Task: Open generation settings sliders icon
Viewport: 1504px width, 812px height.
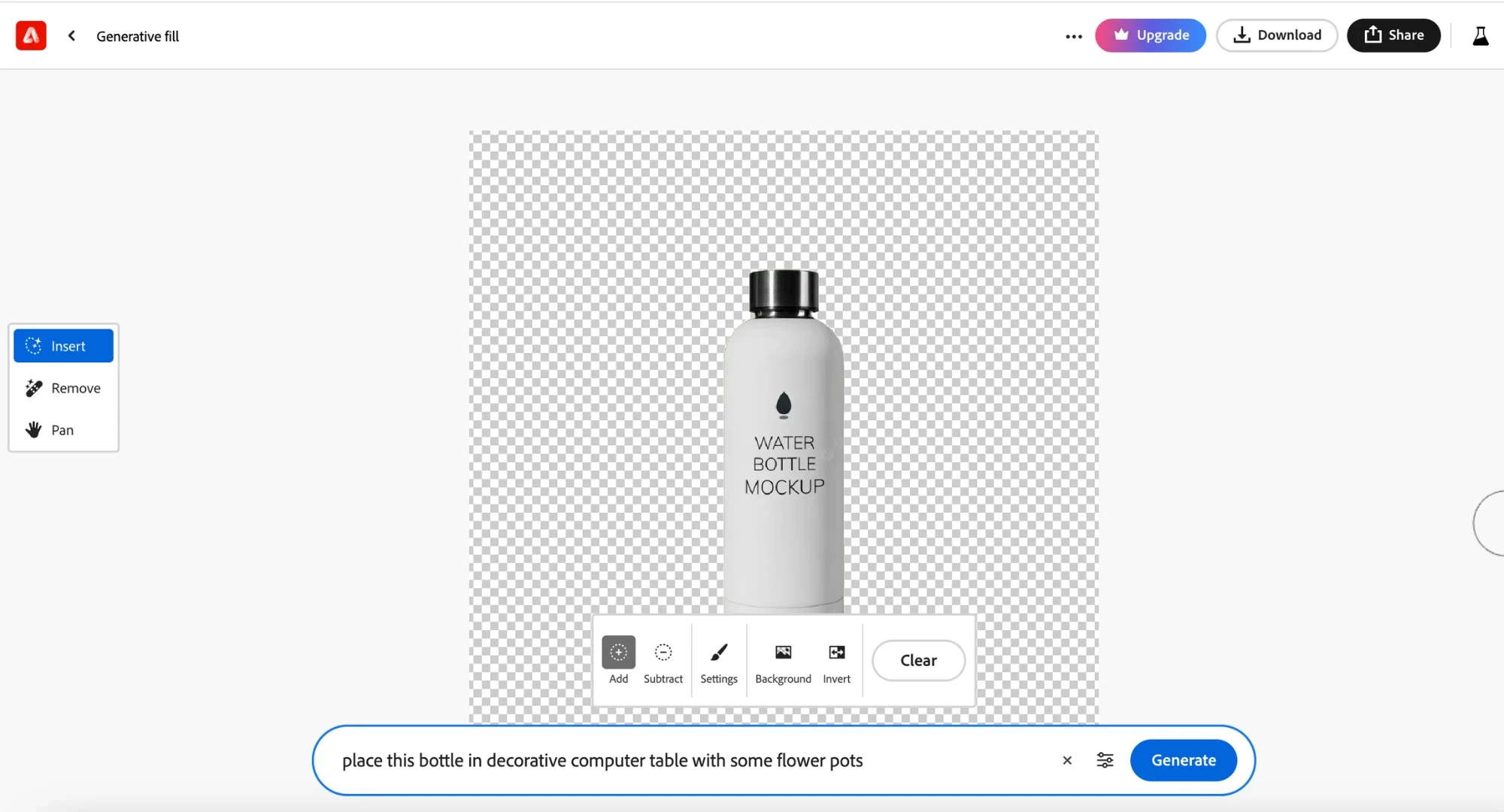Action: 1105,760
